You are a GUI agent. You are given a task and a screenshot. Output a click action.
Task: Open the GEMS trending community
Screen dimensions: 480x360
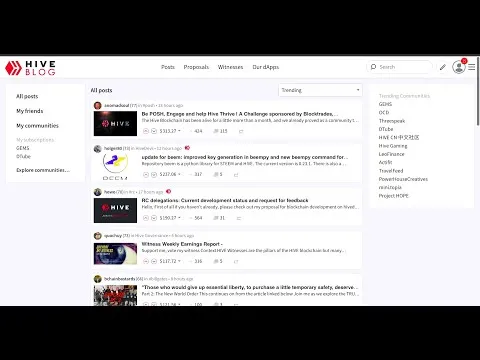[385, 104]
